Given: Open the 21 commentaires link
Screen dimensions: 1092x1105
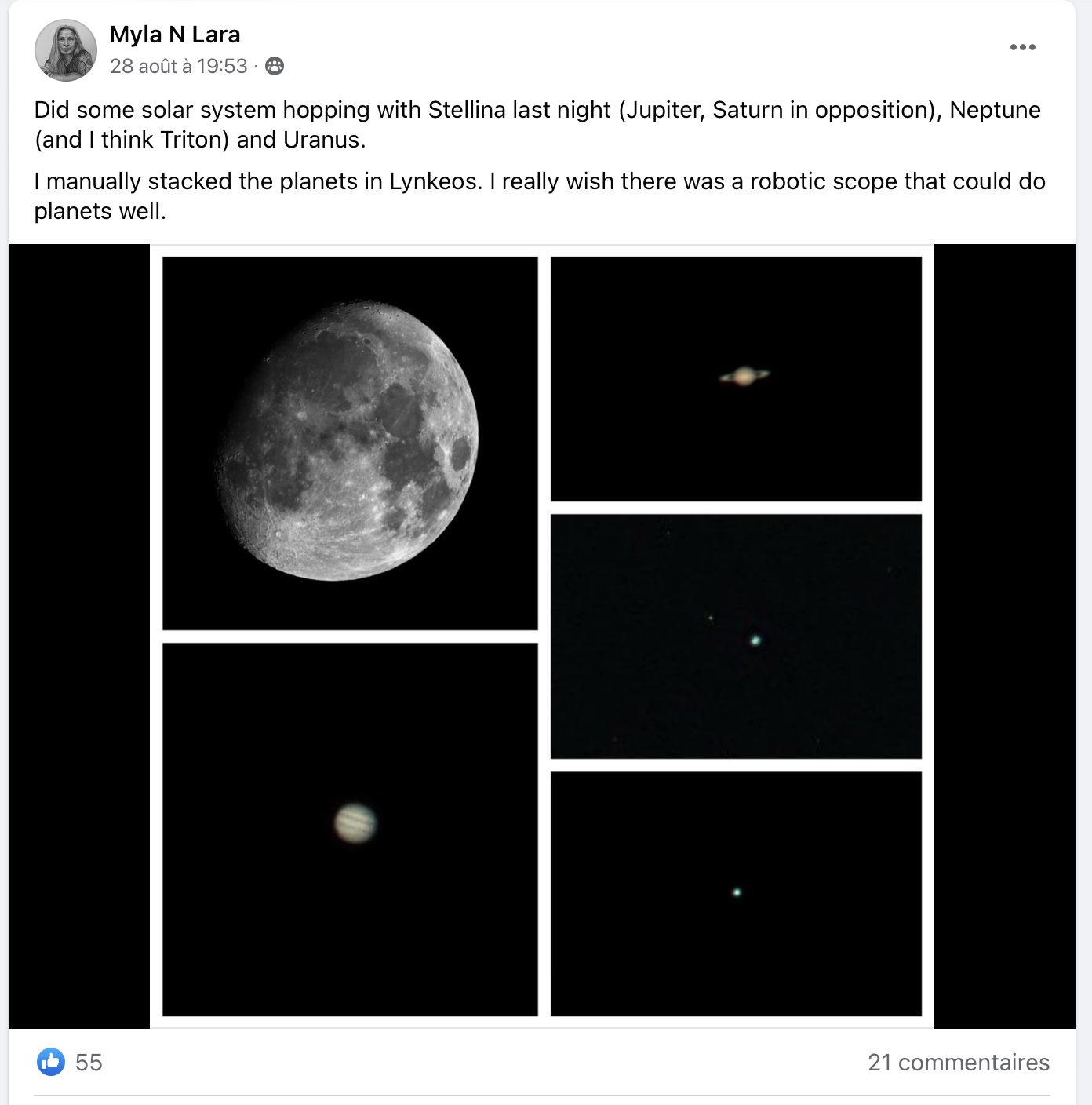Looking at the screenshot, I should click(x=959, y=1062).
